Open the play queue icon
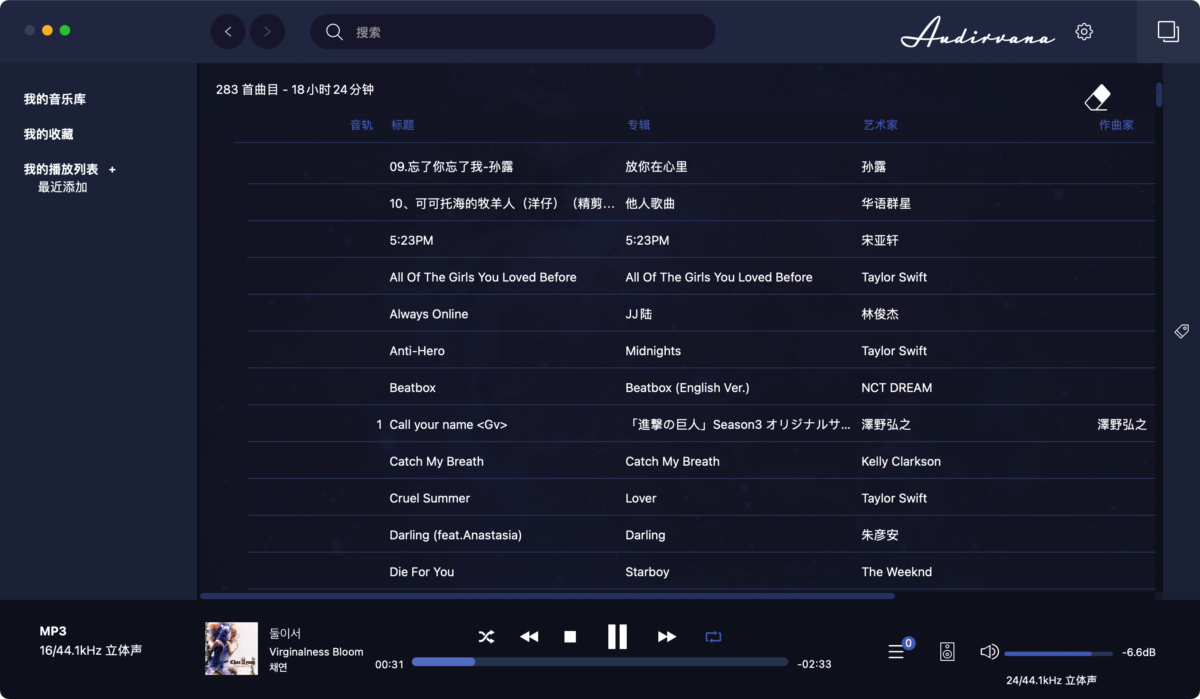This screenshot has width=1200, height=699. (897, 651)
